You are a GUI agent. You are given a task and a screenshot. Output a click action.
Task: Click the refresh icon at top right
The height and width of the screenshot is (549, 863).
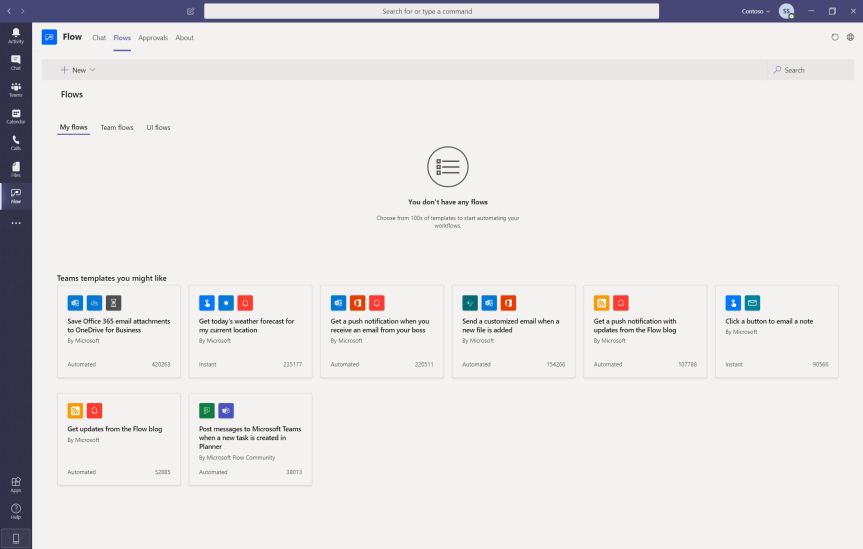point(835,38)
